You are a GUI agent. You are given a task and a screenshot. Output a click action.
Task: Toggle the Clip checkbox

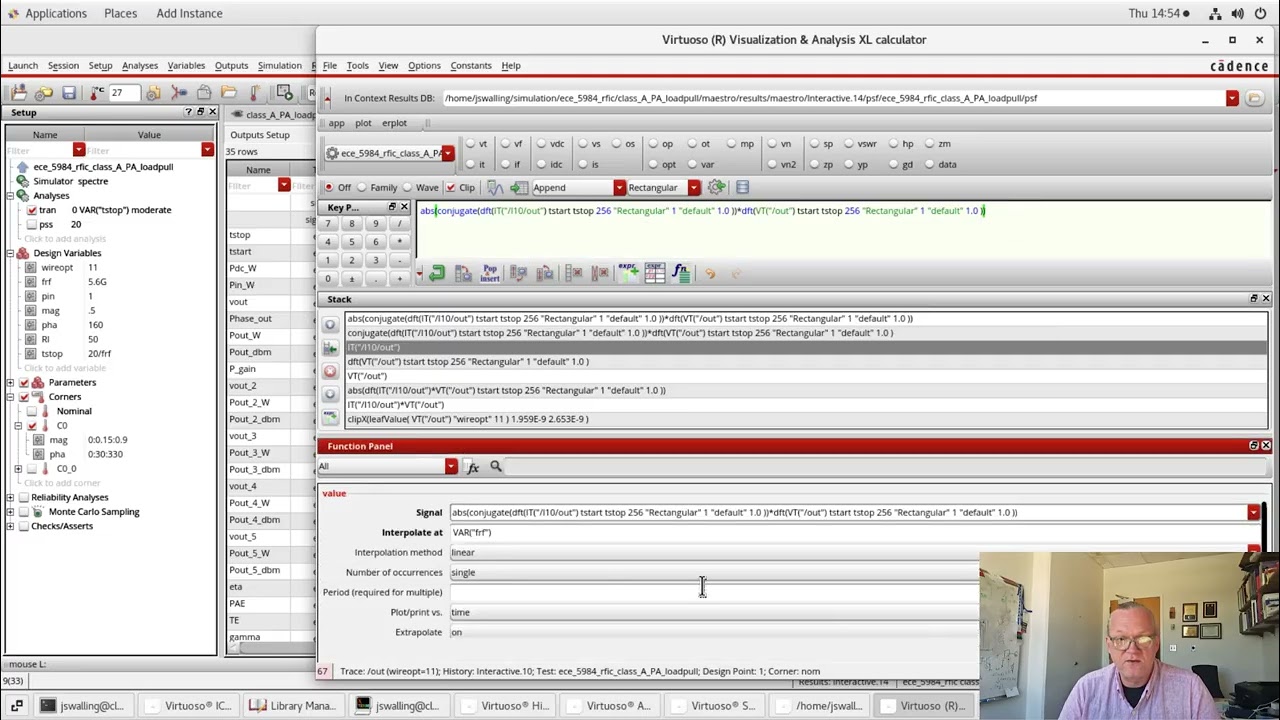(x=451, y=187)
